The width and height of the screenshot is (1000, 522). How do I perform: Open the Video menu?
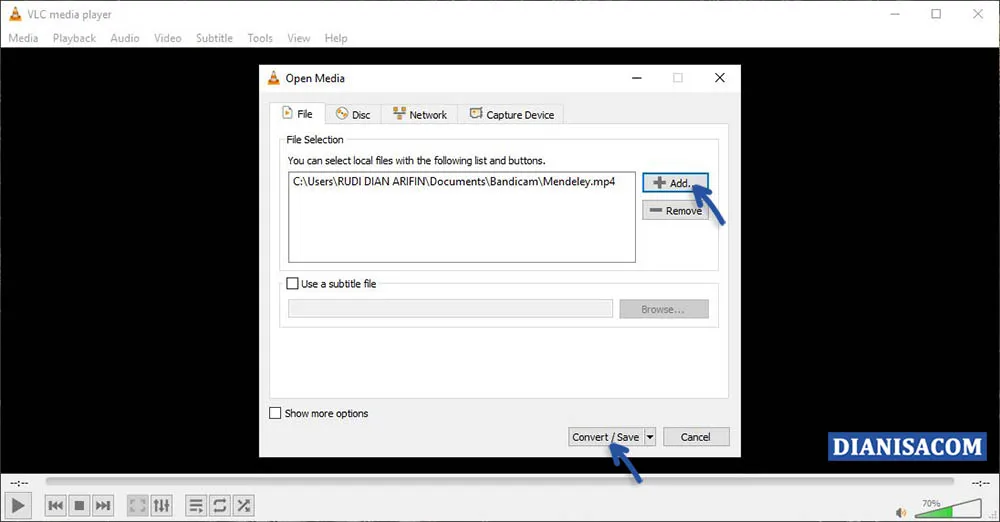(x=167, y=38)
